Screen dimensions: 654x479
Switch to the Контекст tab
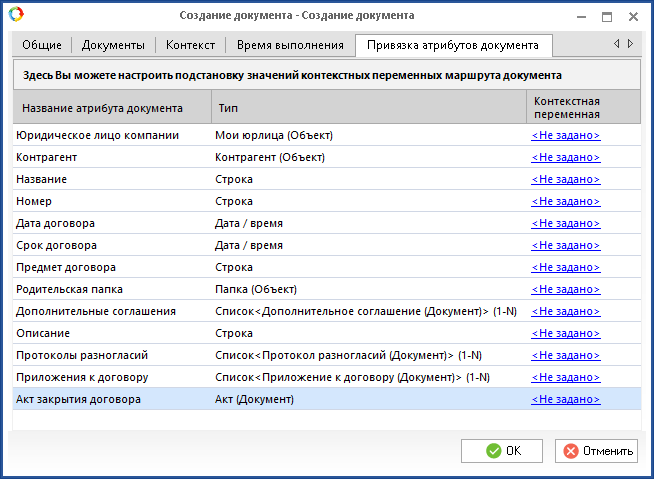coord(190,45)
